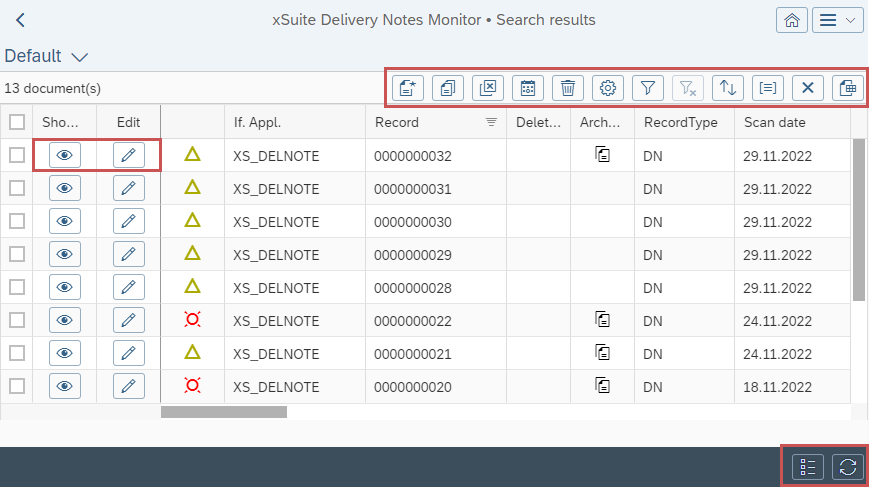The height and width of the screenshot is (487, 869).
Task: Navigate back with the left arrow
Action: (x=21, y=20)
